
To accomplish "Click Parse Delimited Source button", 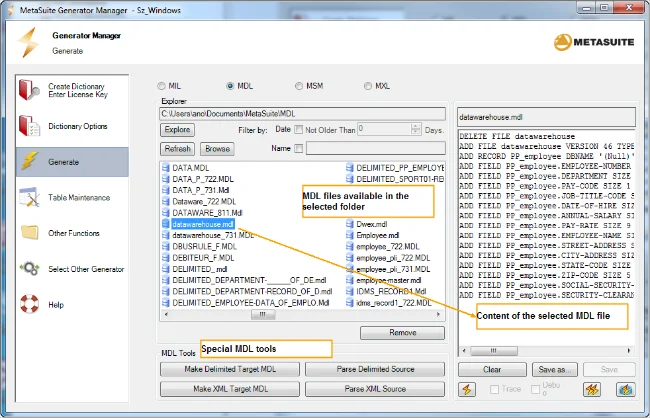I will 375,369.
